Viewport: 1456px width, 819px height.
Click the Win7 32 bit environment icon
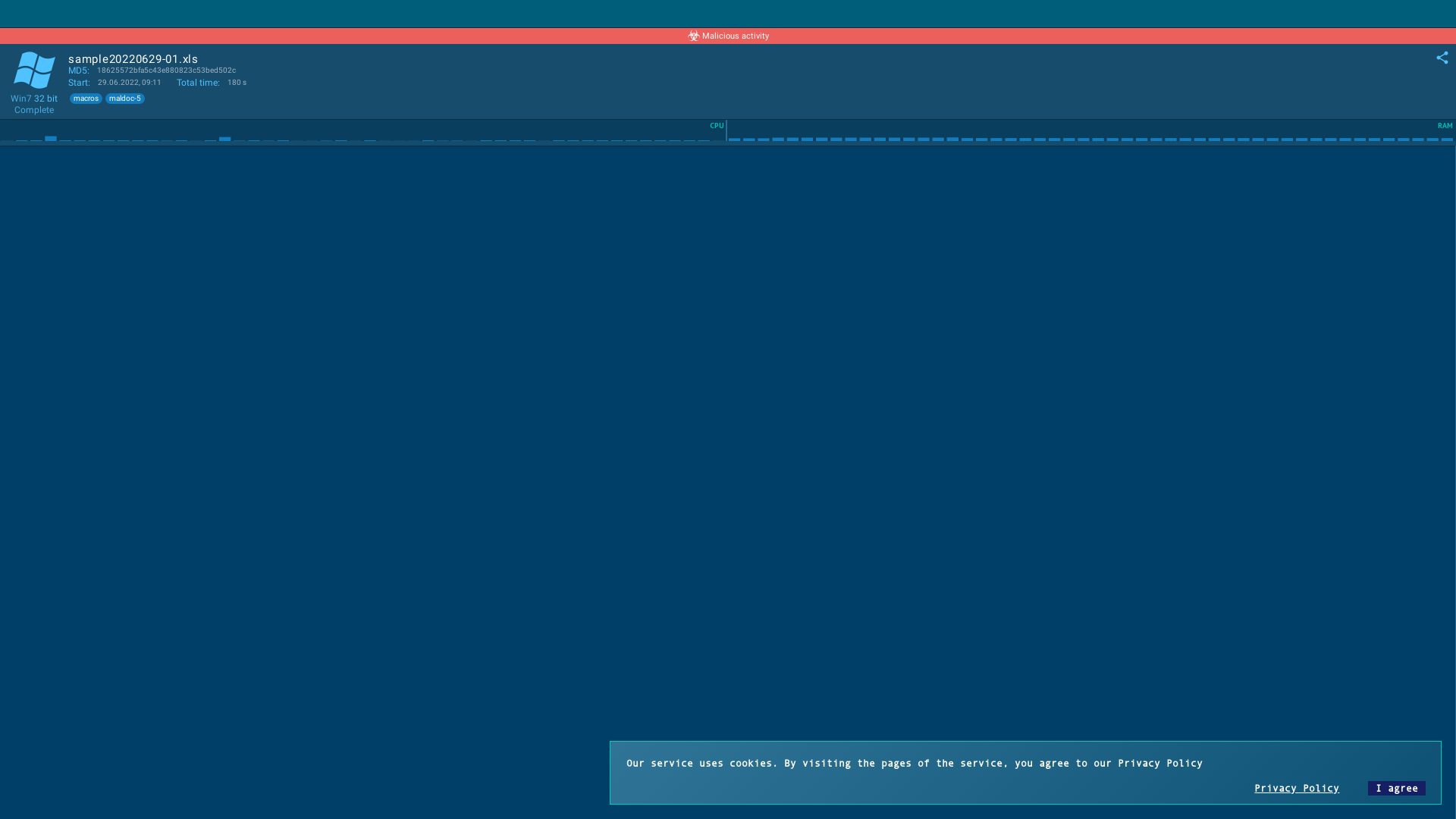point(34,70)
